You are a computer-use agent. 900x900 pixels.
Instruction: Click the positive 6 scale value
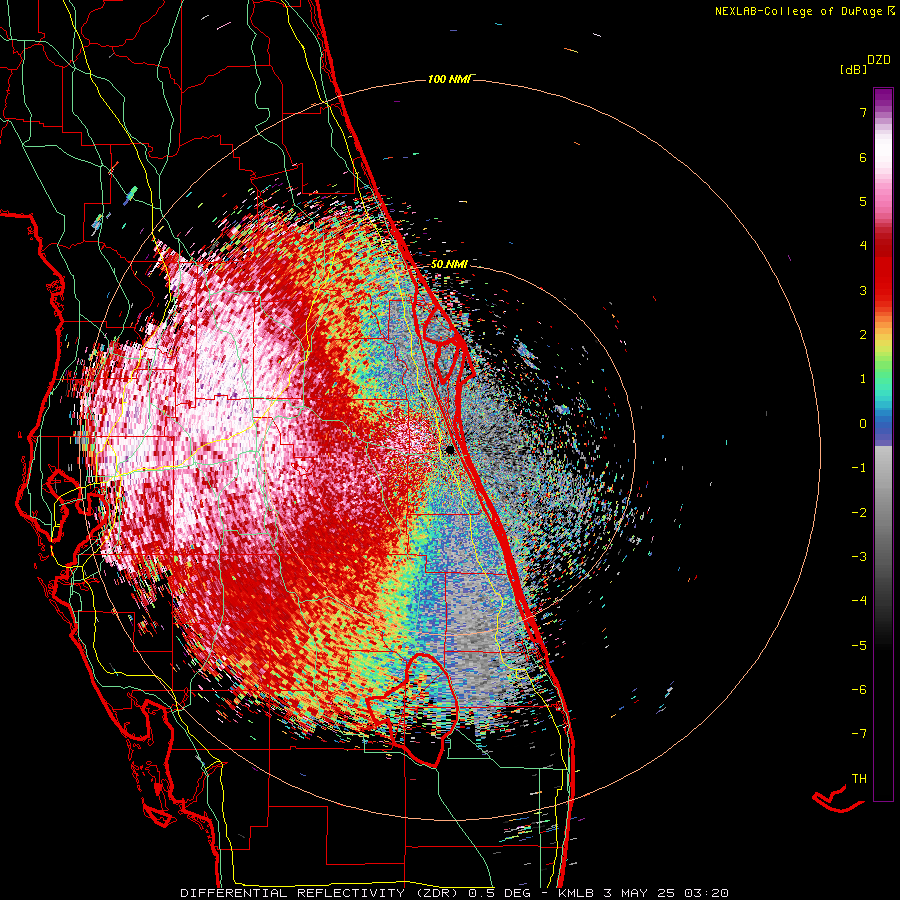863,157
